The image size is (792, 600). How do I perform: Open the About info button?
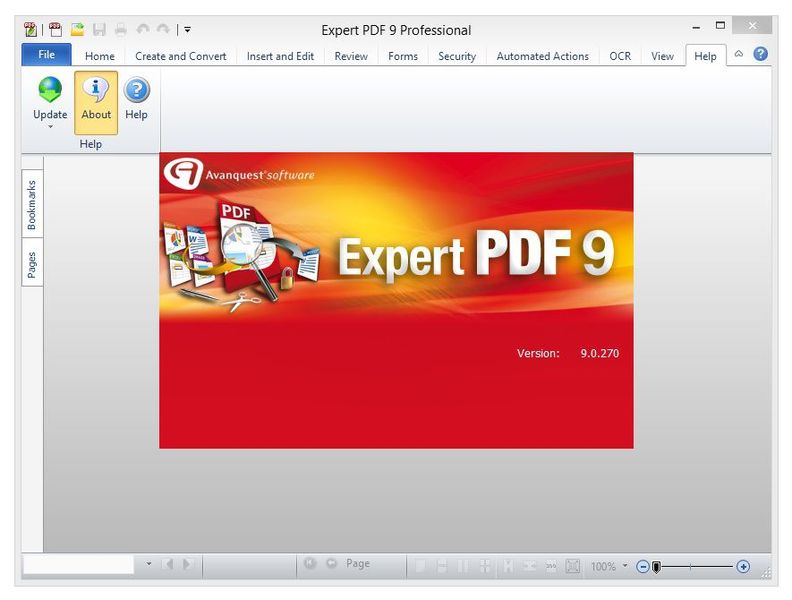[x=96, y=103]
